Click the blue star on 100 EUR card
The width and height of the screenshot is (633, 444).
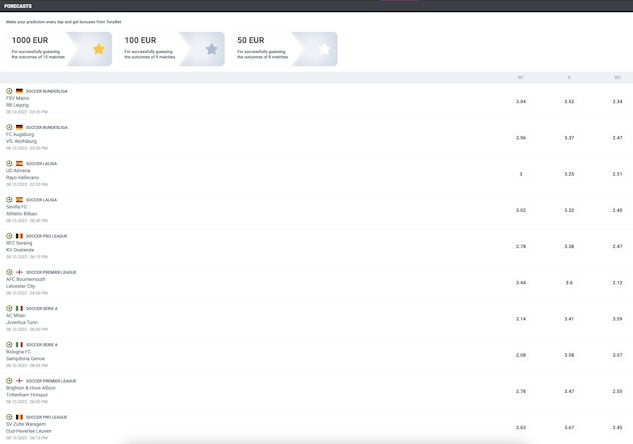(211, 49)
